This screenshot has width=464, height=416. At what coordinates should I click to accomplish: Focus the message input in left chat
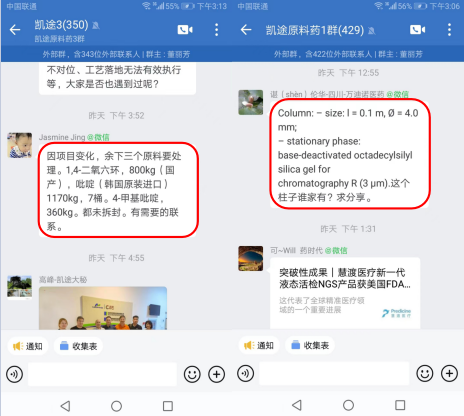(102, 374)
